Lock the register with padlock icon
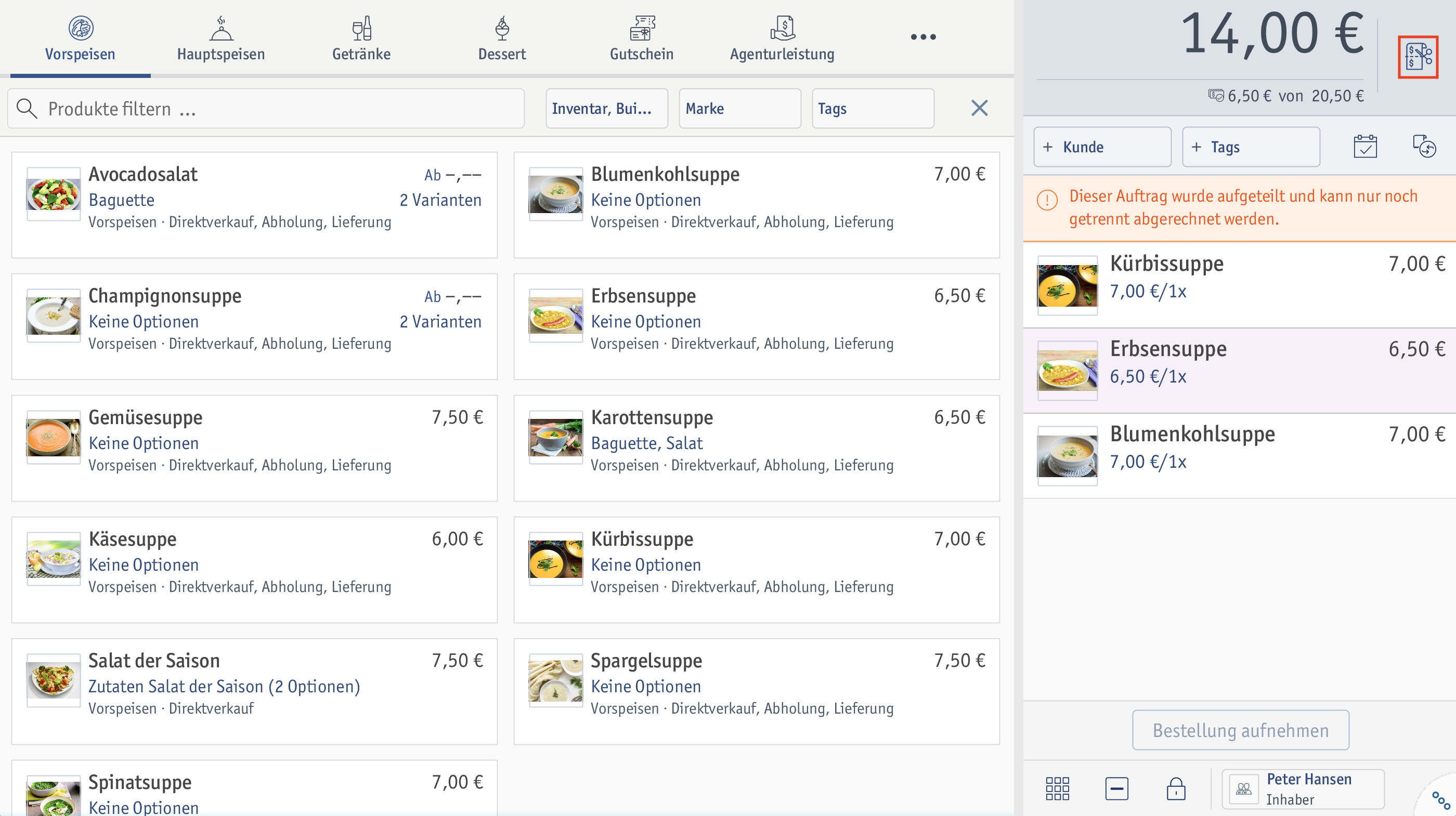 click(x=1176, y=788)
